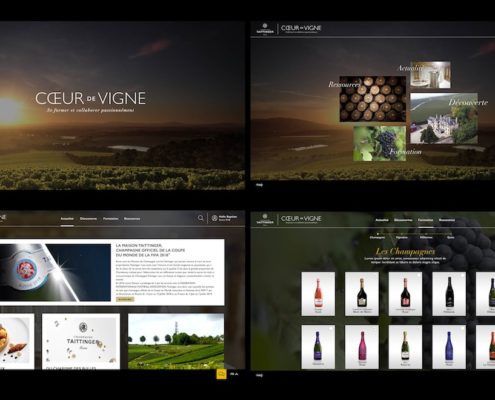Open the Découverte tile showing the château
495x400 pixels.
pyautogui.click(x=444, y=118)
